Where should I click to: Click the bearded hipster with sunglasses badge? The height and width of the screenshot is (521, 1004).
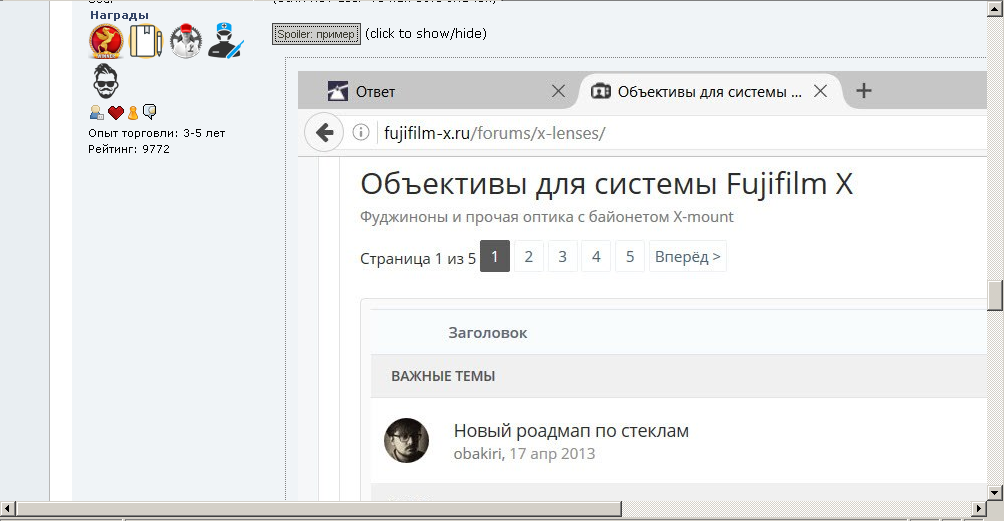tap(106, 81)
